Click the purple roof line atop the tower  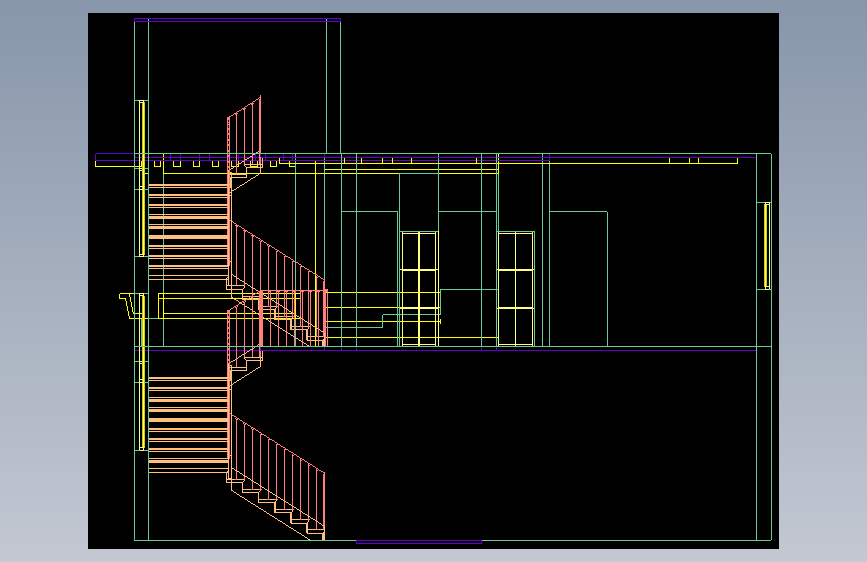237,20
